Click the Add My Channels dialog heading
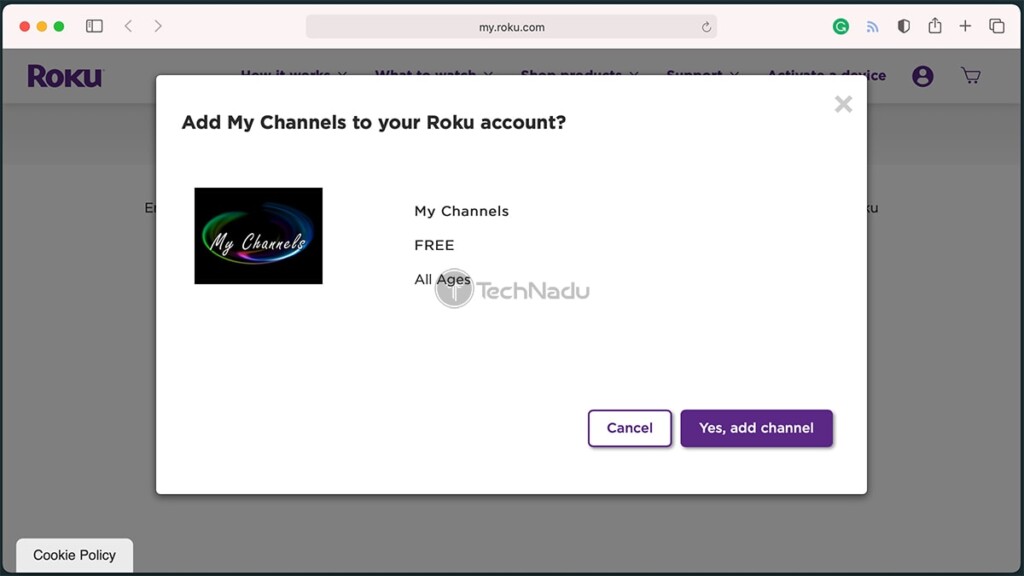The image size is (1024, 576). [374, 122]
